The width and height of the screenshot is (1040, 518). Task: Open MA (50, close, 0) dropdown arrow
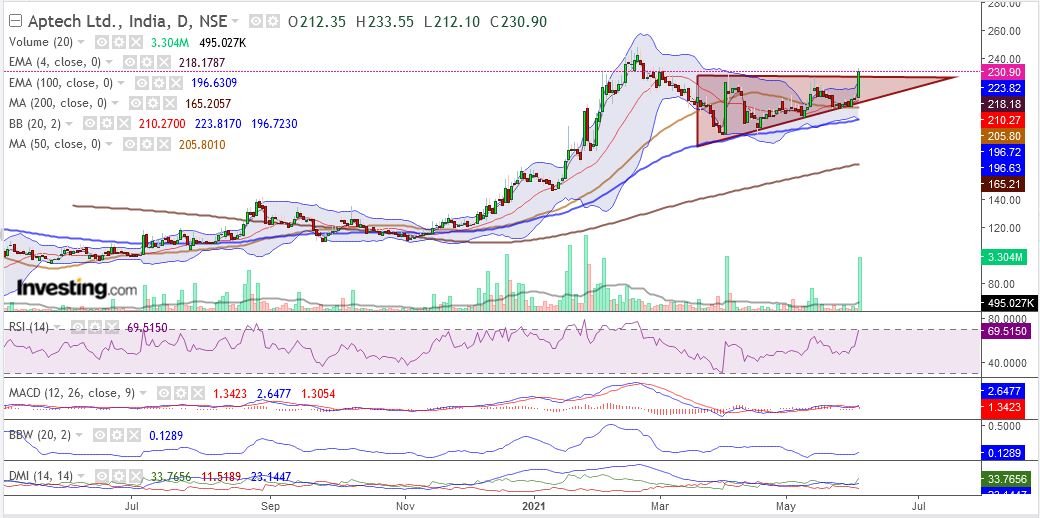tap(110, 145)
